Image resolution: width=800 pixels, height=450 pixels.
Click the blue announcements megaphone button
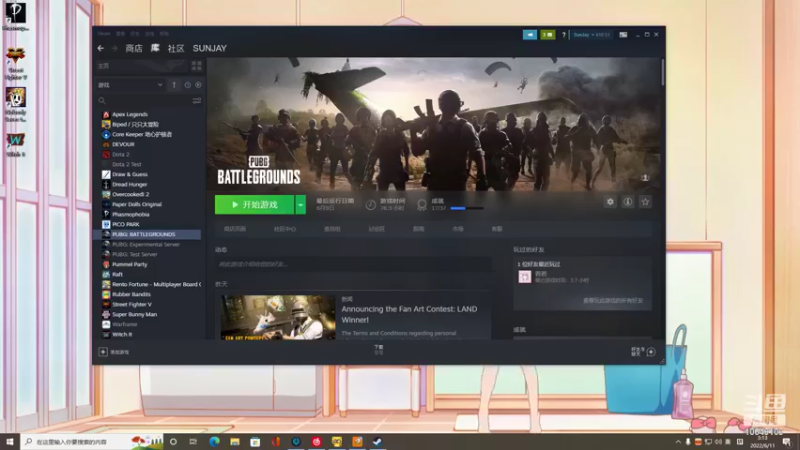tap(530, 35)
